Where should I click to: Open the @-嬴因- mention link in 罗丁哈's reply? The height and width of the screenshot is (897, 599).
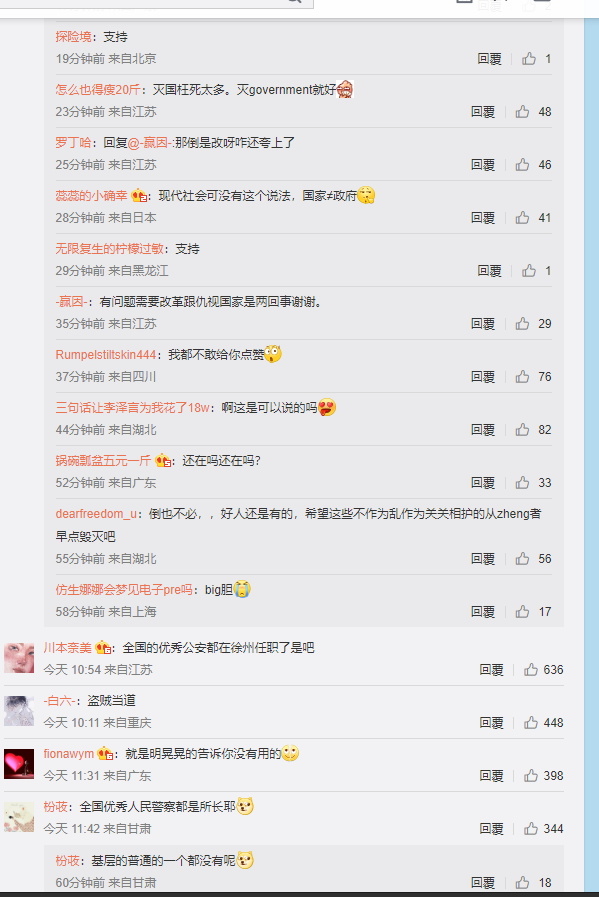click(x=150, y=142)
